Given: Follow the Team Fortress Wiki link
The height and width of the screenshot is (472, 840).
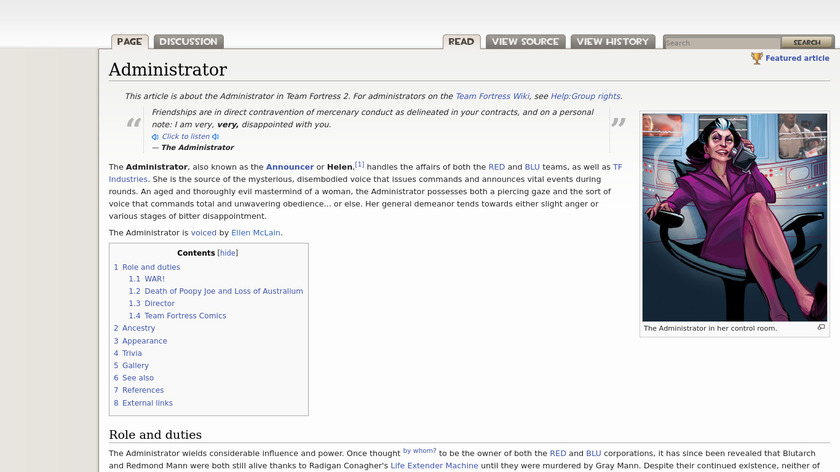Looking at the screenshot, I should (492, 96).
